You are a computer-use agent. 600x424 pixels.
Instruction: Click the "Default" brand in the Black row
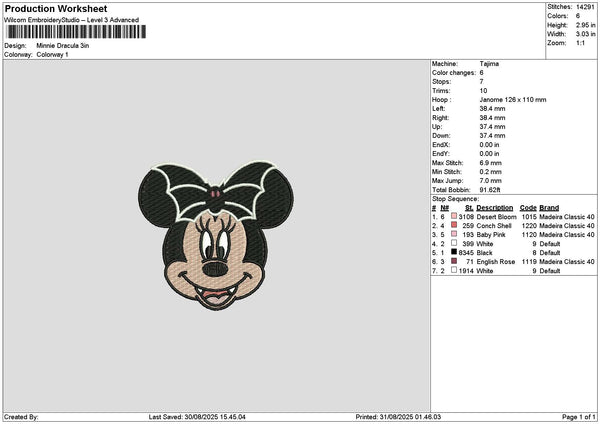coord(550,253)
